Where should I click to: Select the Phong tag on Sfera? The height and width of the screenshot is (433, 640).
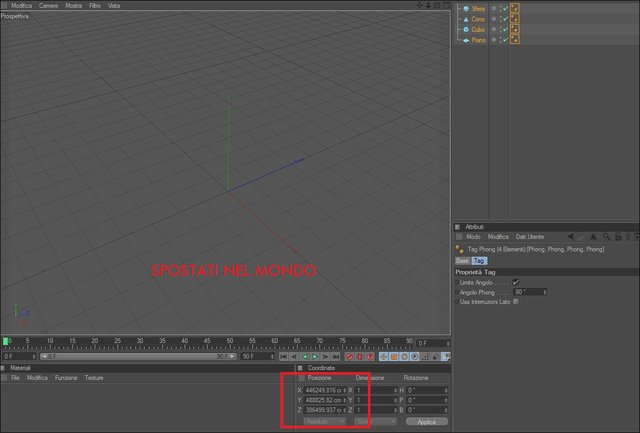tap(514, 8)
